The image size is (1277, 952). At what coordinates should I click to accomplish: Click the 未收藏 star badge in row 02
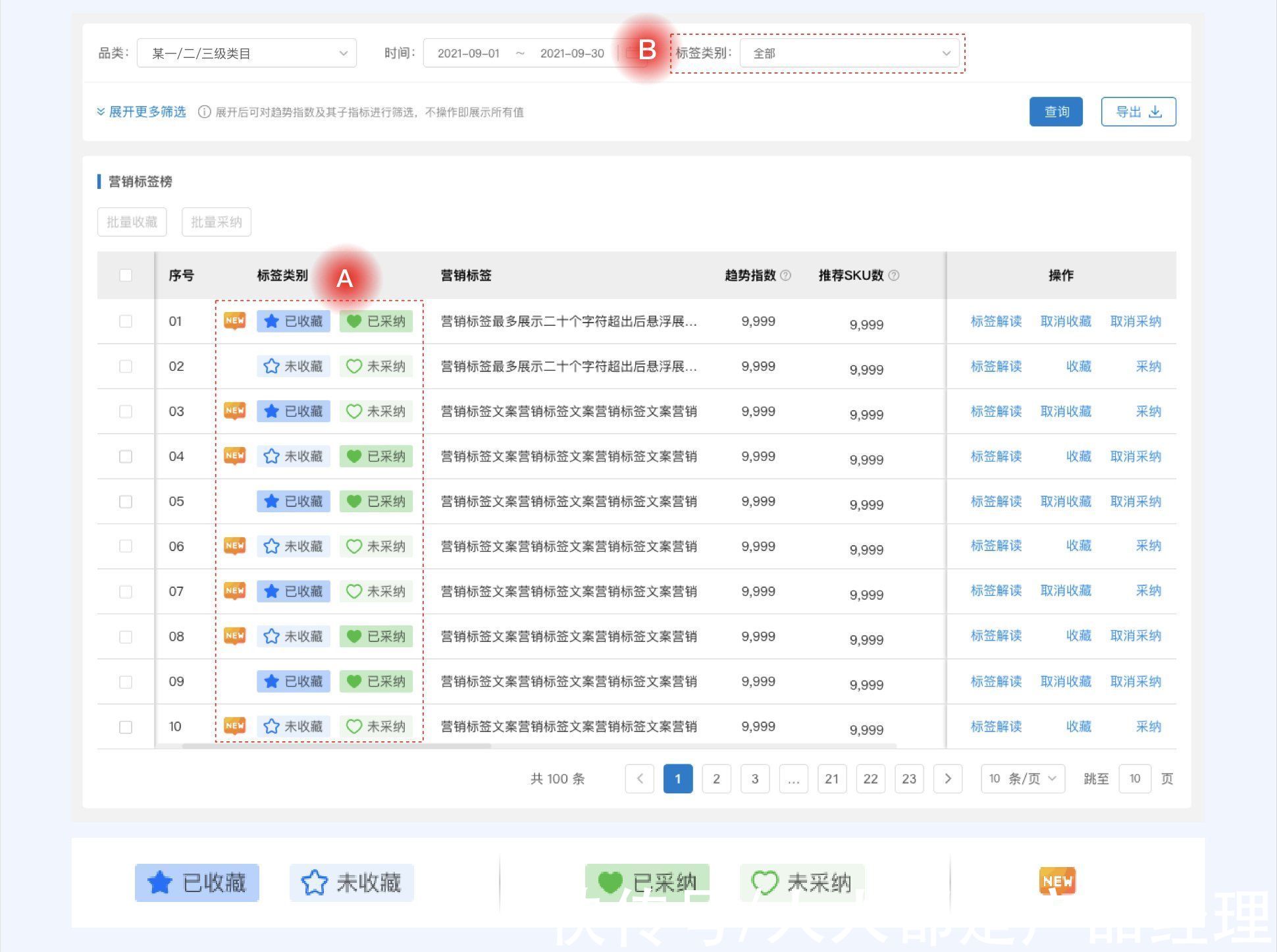[294, 366]
